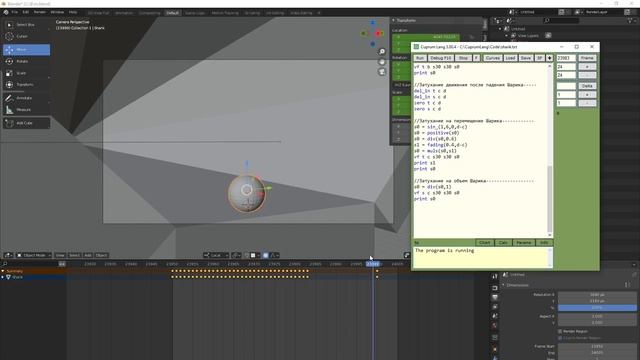This screenshot has height=360, width=640.
Task: Open the Help menu
Action: 73,12
